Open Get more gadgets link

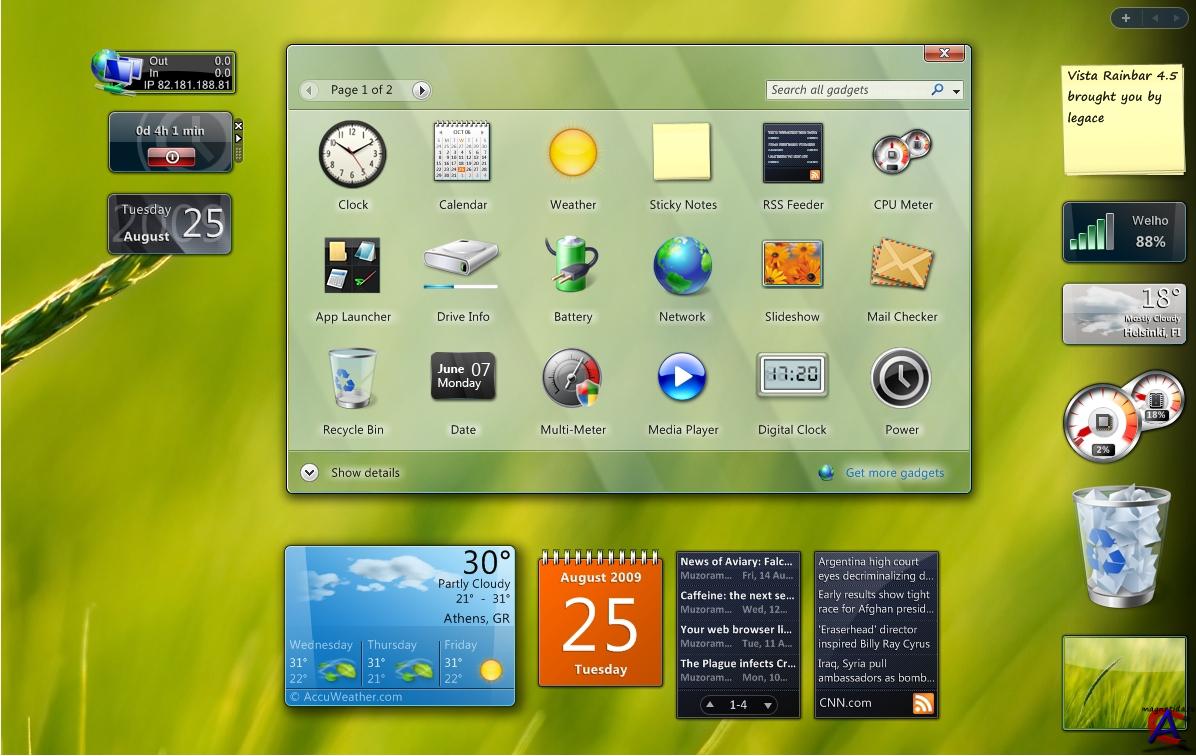[895, 473]
